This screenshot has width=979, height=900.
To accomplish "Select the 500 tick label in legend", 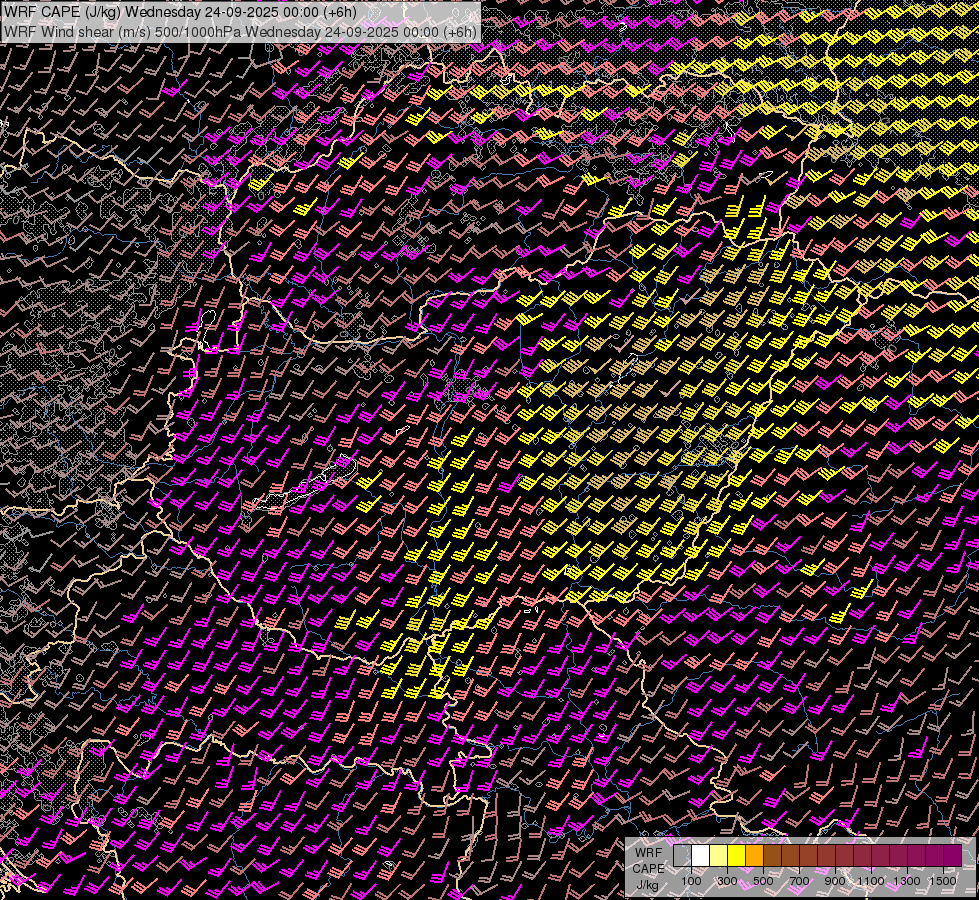I will (763, 881).
